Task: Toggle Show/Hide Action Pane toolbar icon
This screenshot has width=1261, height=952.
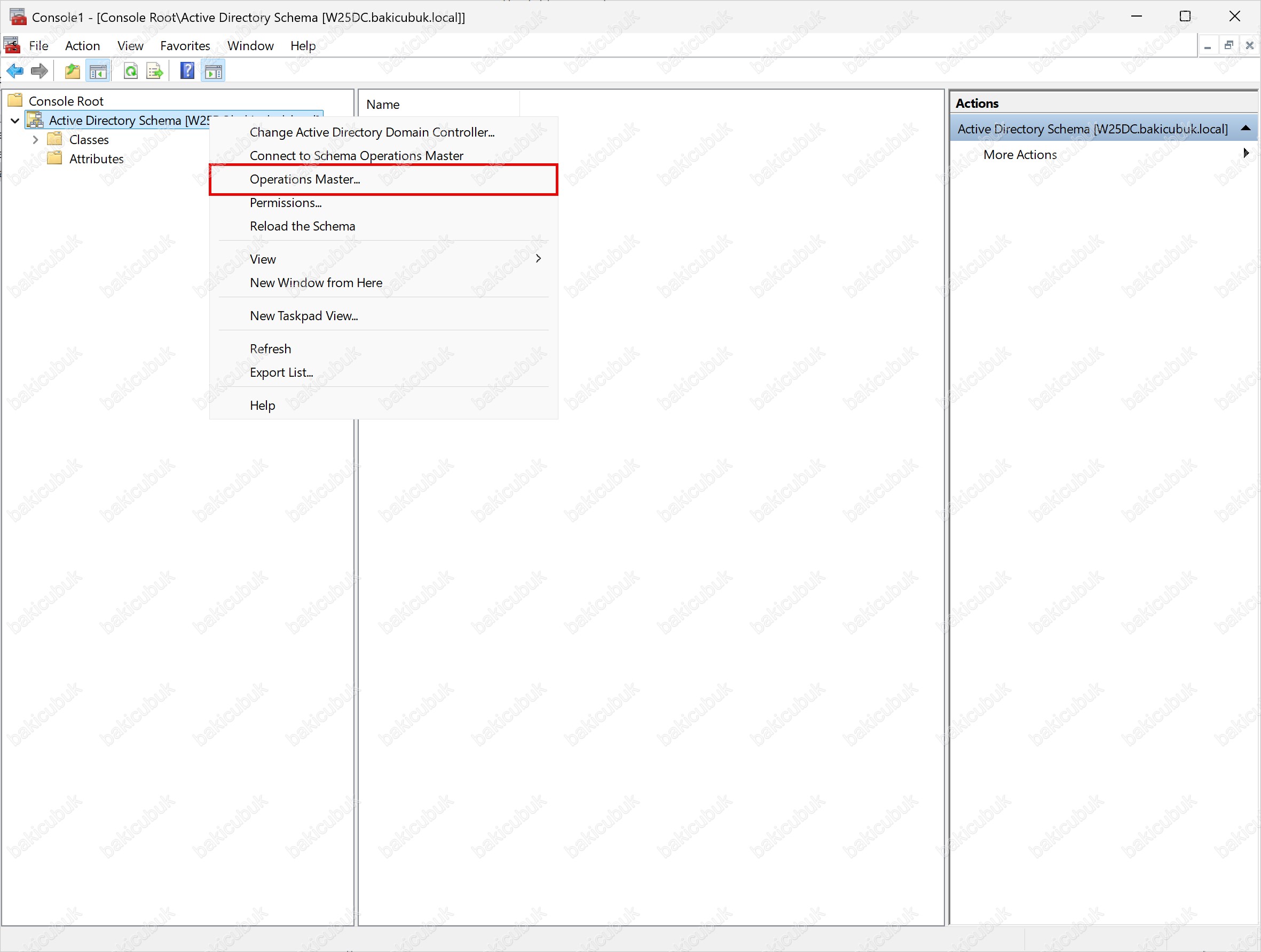Action: pos(214,71)
